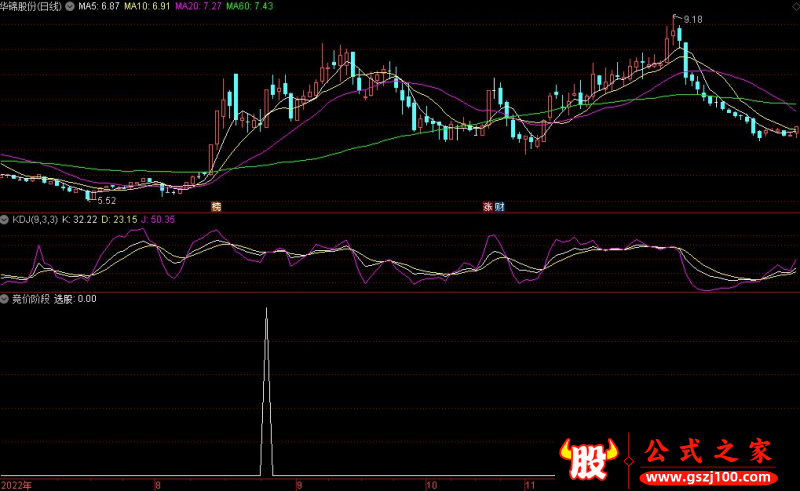The width and height of the screenshot is (800, 491).
Task: Expand the 竞价阶段 indicator dropdown arrow
Action: pos(5,298)
